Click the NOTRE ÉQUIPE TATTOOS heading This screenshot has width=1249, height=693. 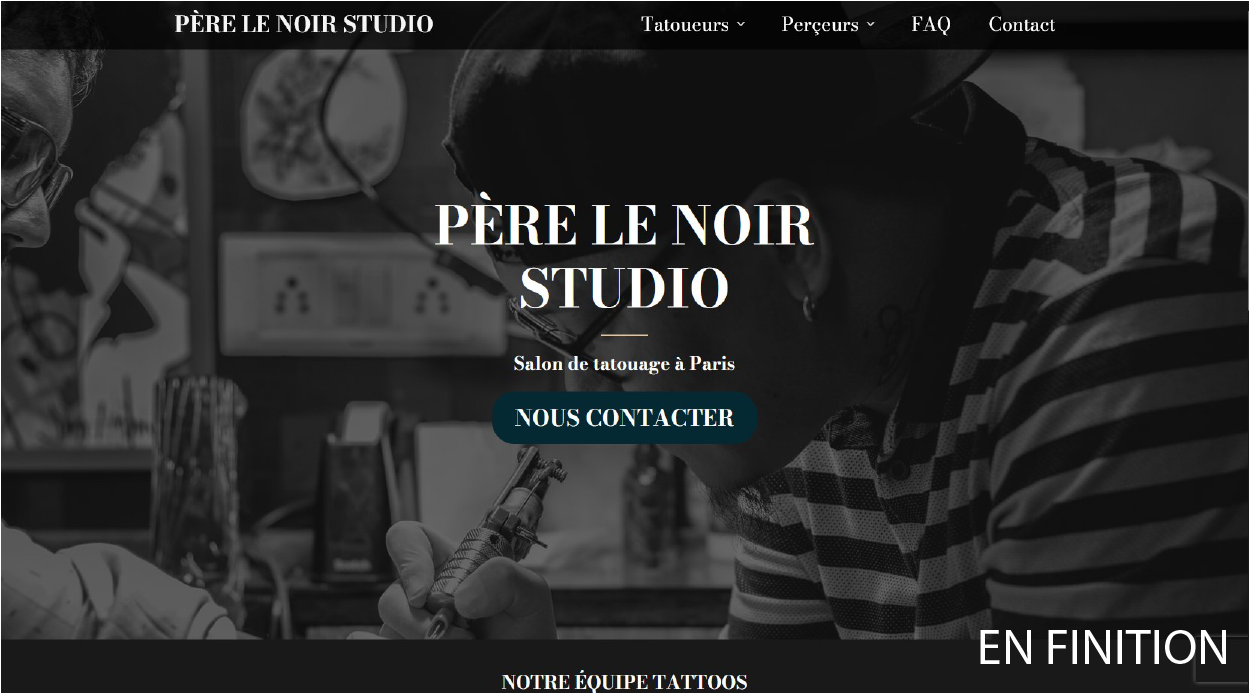pos(624,682)
